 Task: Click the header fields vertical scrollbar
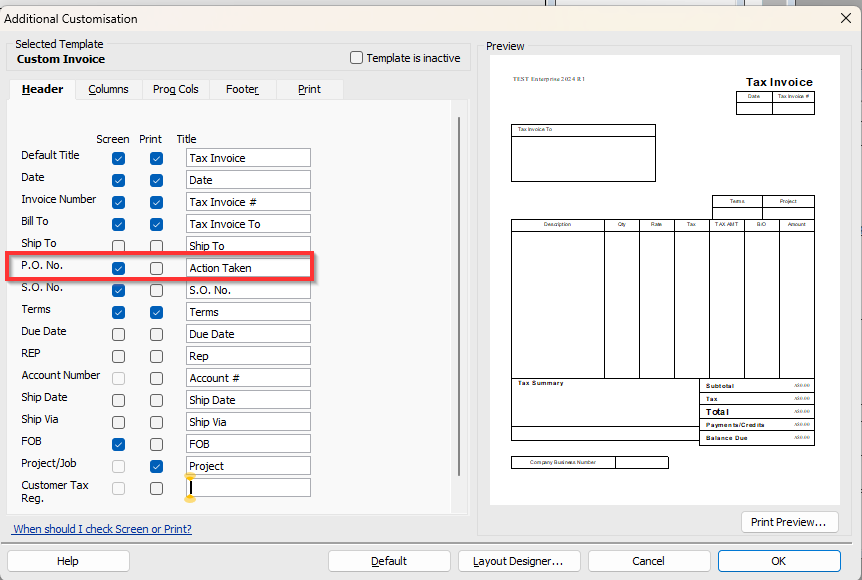point(459,297)
